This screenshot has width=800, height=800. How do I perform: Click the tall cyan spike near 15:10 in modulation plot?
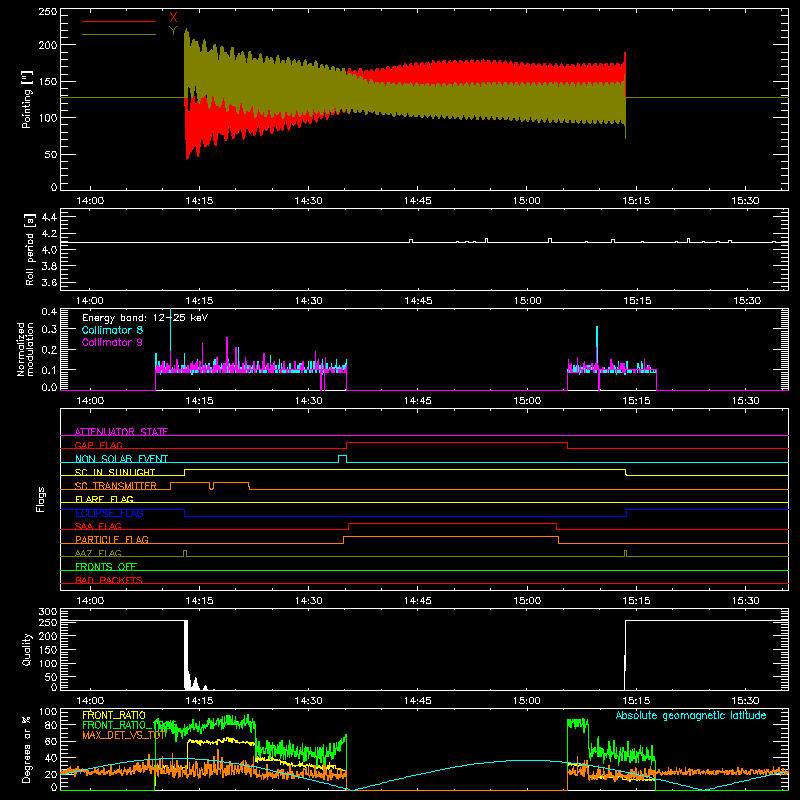pyautogui.click(x=597, y=347)
